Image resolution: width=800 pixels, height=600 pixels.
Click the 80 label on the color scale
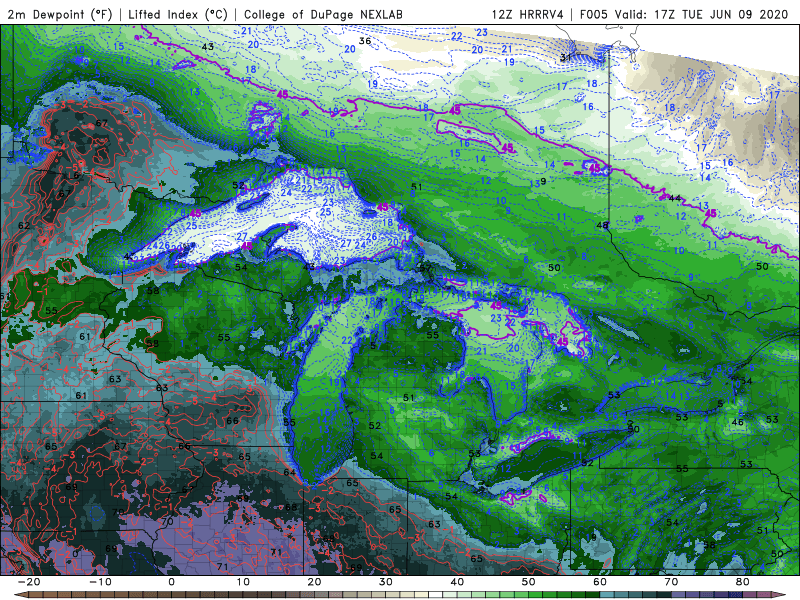(x=743, y=582)
